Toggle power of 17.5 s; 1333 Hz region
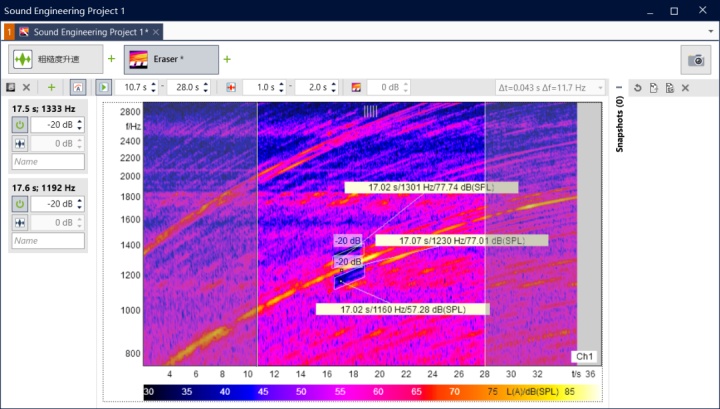This screenshot has width=720, height=409. pos(20,125)
